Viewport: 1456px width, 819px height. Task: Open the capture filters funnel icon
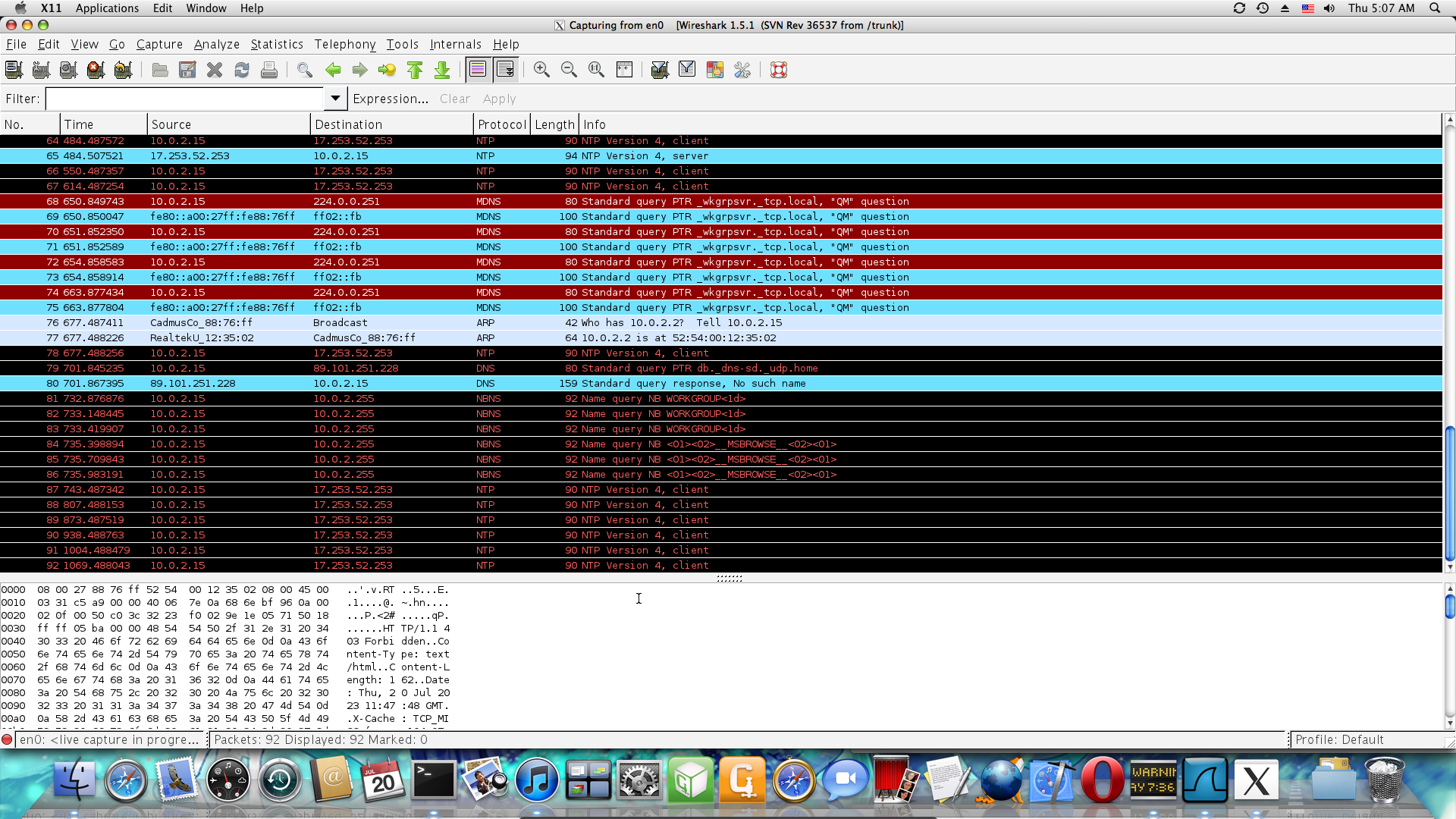pyautogui.click(x=660, y=71)
